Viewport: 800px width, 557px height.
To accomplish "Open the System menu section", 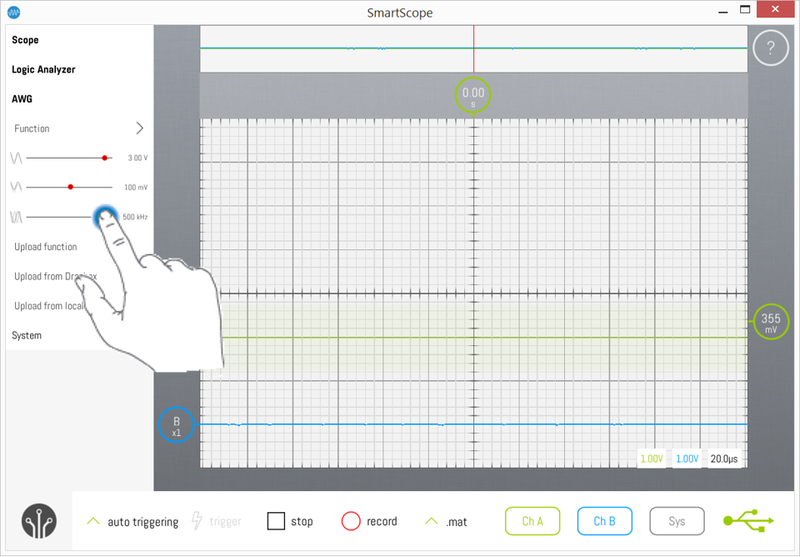I will point(27,335).
